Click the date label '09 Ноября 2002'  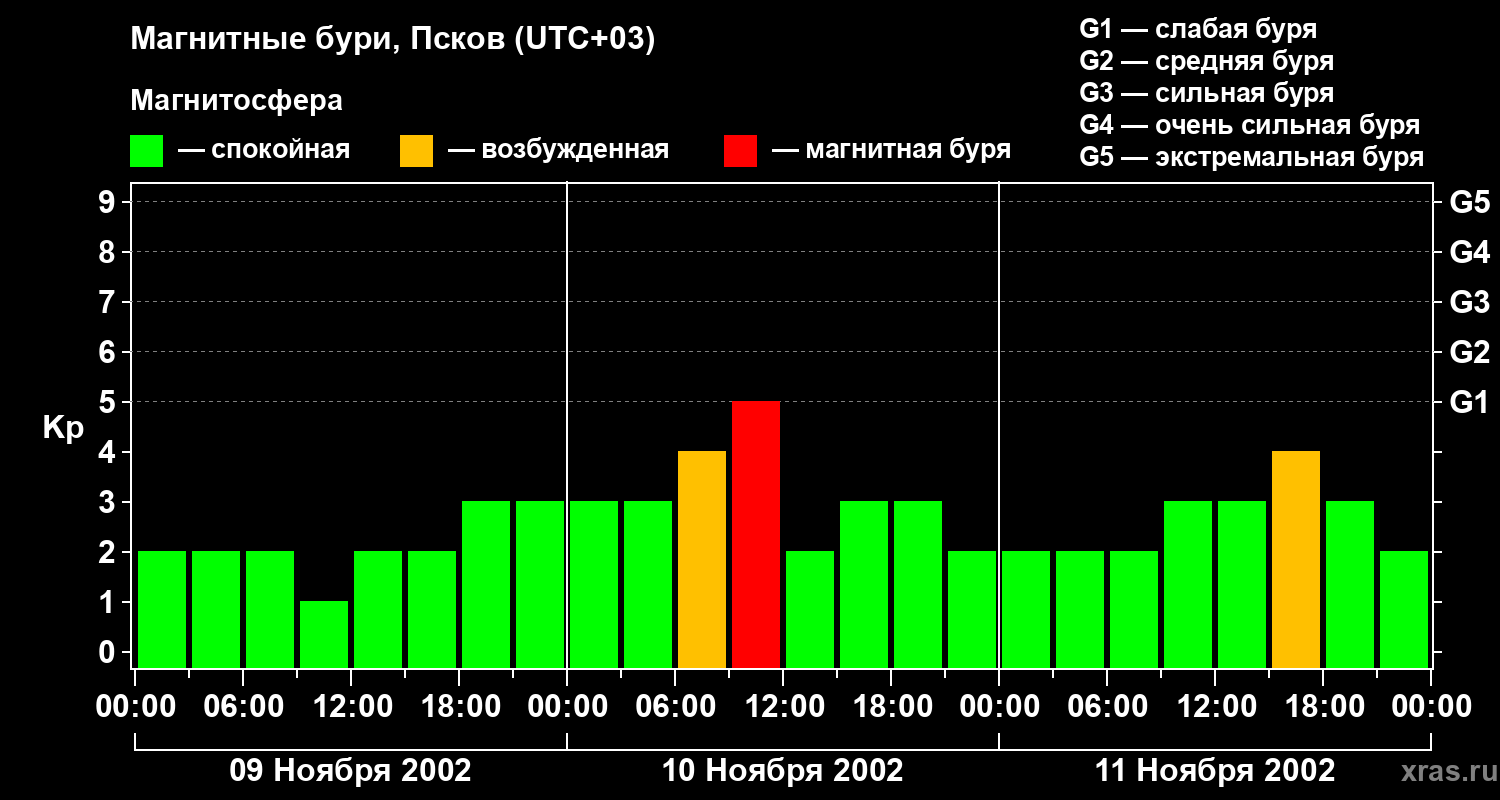(x=350, y=770)
